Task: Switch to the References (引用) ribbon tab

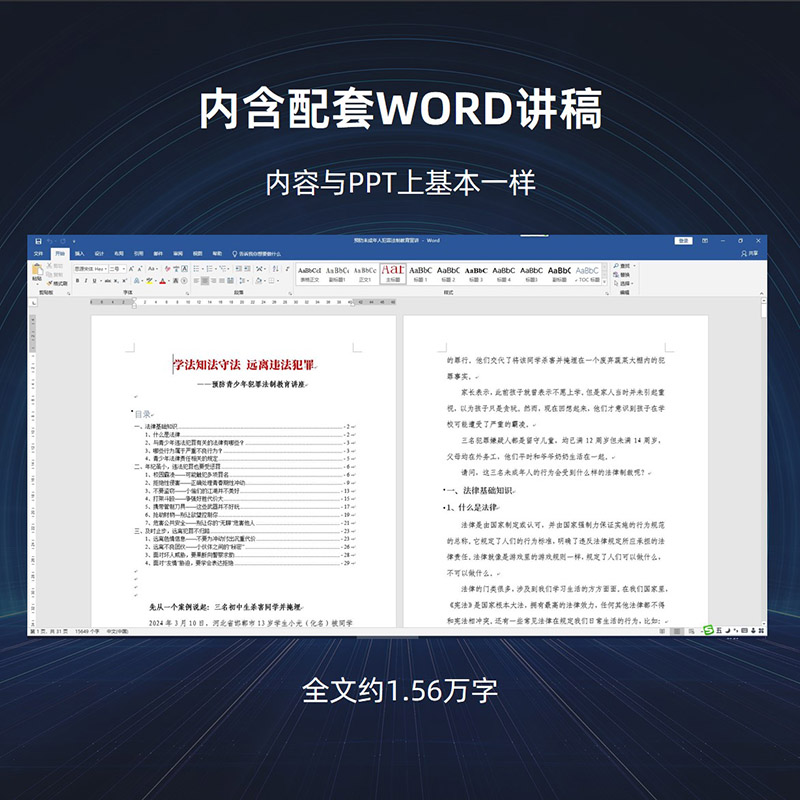Action: [x=139, y=254]
